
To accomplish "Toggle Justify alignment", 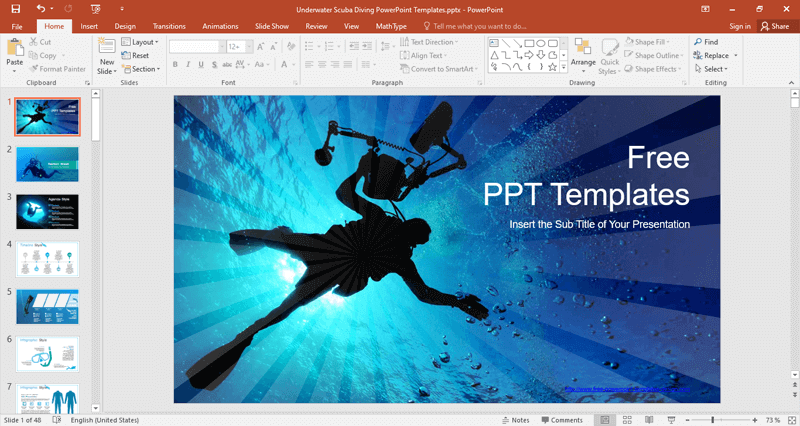I will tap(347, 64).
